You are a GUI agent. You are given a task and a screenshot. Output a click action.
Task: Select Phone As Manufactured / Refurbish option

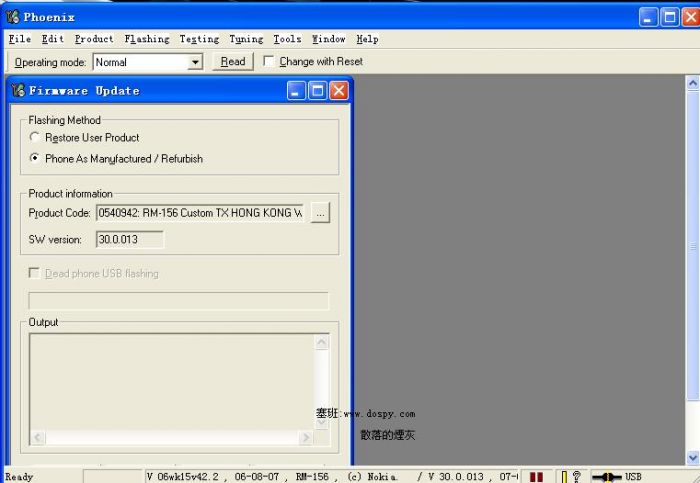(x=34, y=158)
